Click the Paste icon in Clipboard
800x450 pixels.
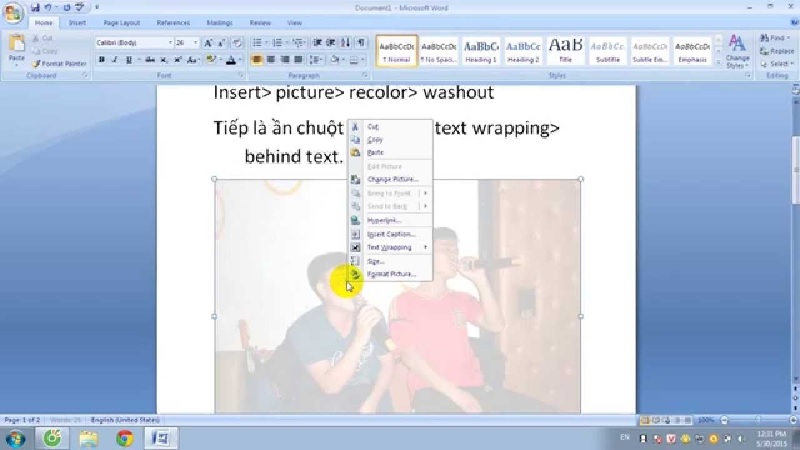coord(16,46)
